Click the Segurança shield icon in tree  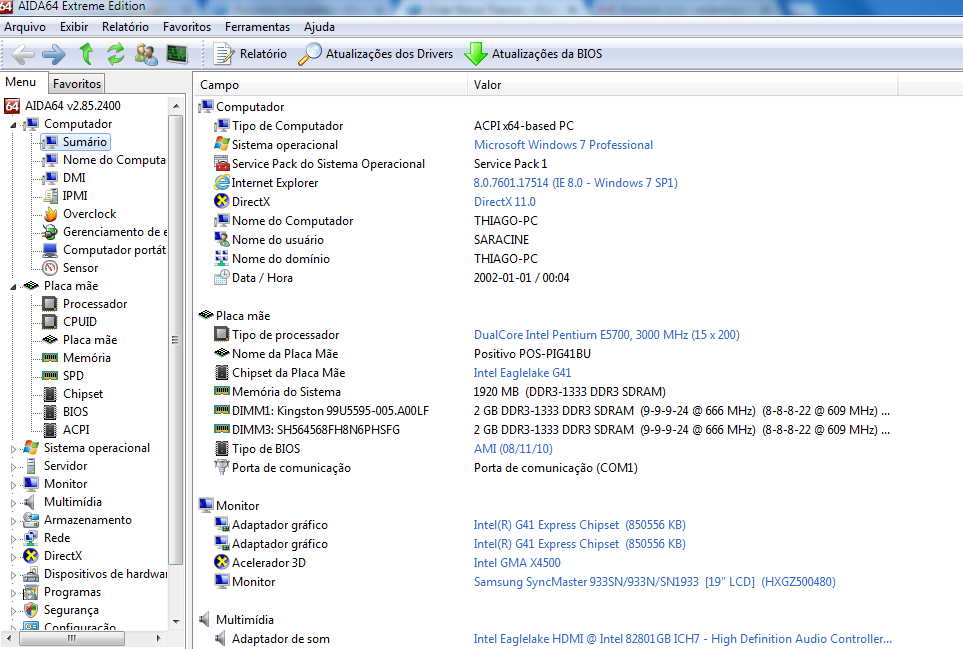click(x=31, y=610)
